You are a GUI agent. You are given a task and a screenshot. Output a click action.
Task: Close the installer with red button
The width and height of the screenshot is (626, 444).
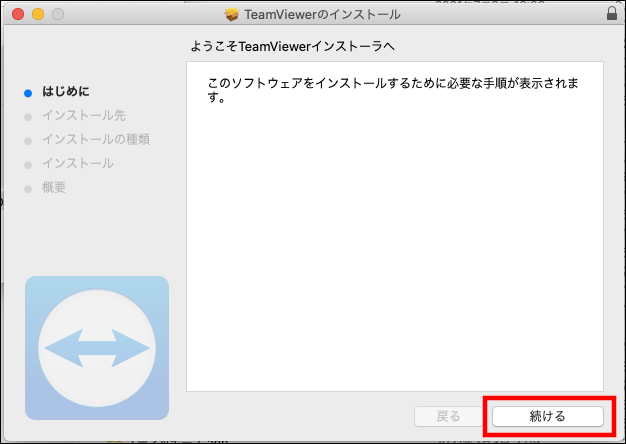[x=18, y=14]
